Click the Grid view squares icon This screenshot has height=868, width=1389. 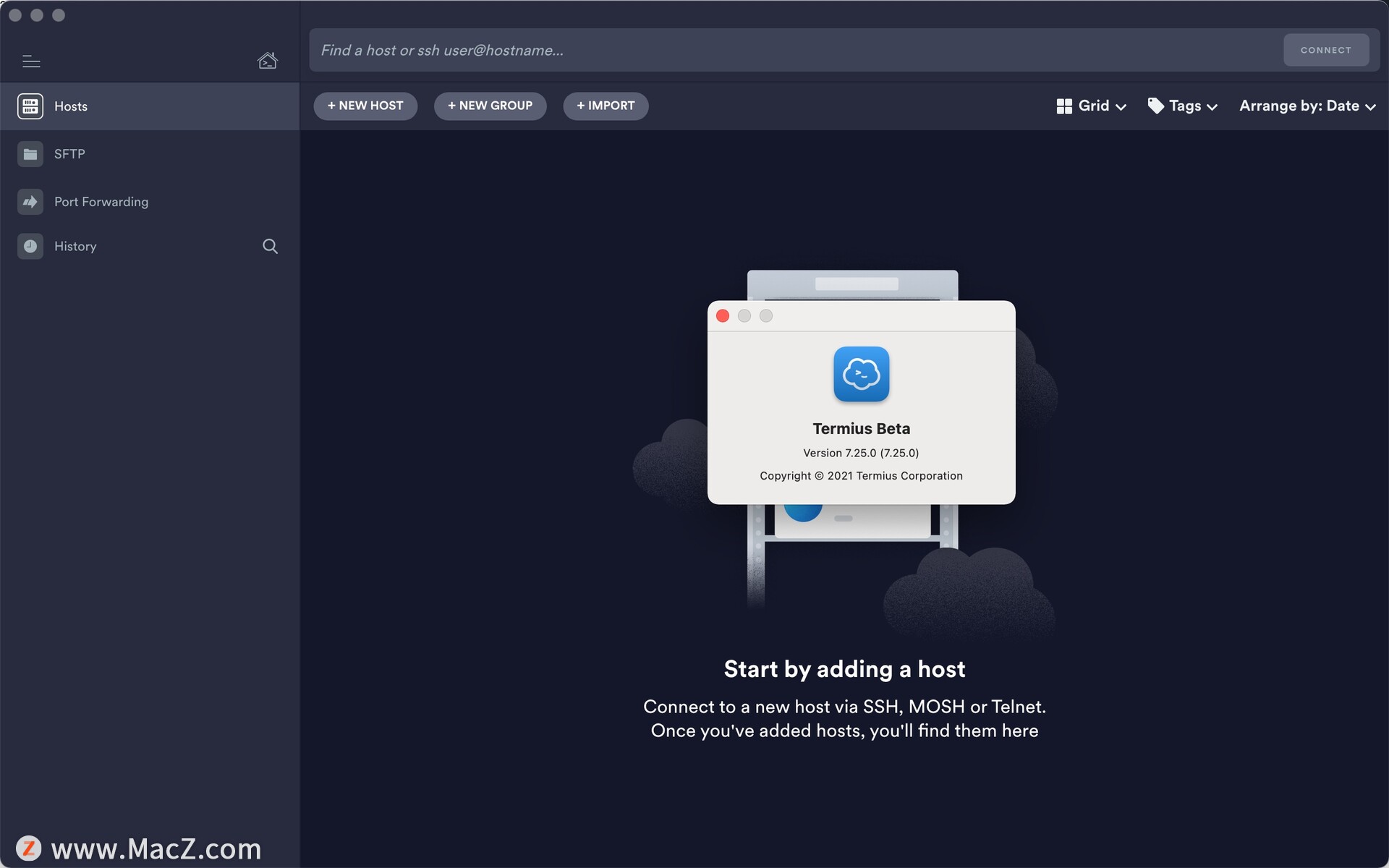coord(1063,106)
